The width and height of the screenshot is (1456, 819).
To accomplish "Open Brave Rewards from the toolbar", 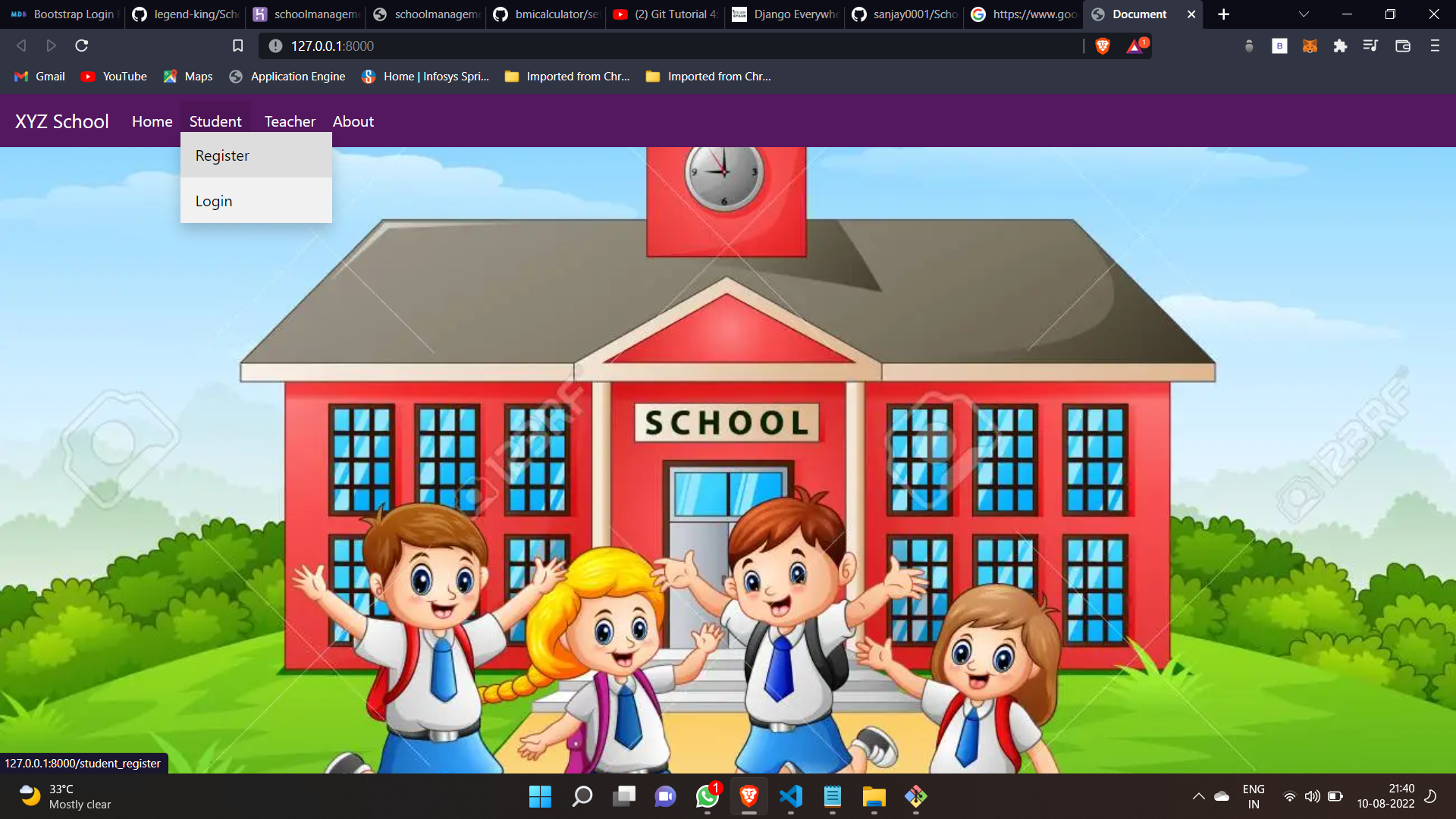I will tap(1134, 45).
